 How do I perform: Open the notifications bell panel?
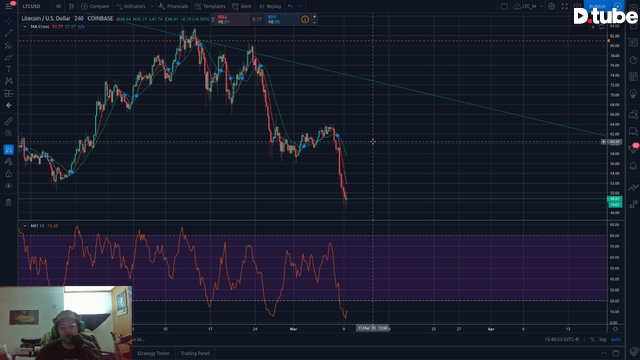pyautogui.click(x=633, y=166)
